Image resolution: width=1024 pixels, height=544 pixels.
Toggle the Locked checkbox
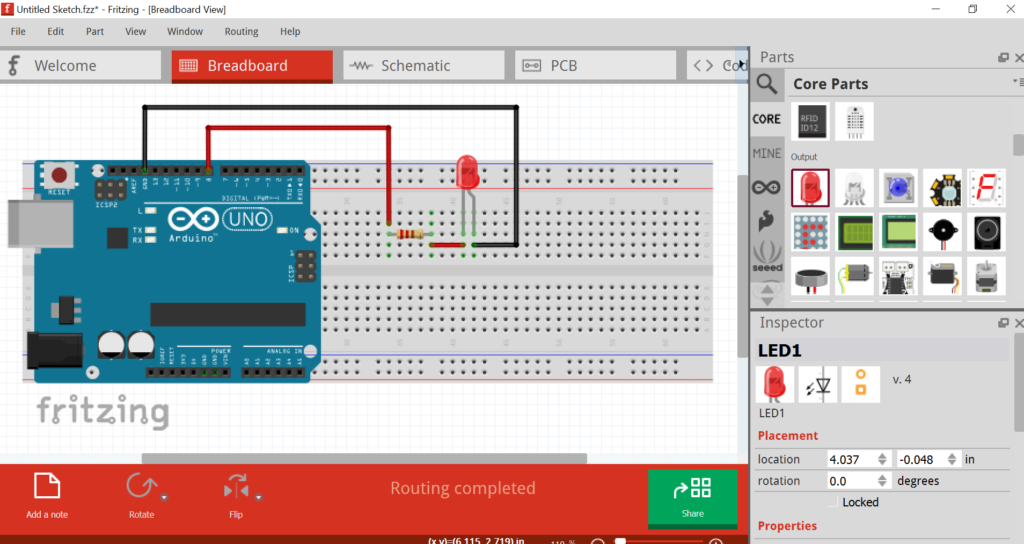(834, 502)
